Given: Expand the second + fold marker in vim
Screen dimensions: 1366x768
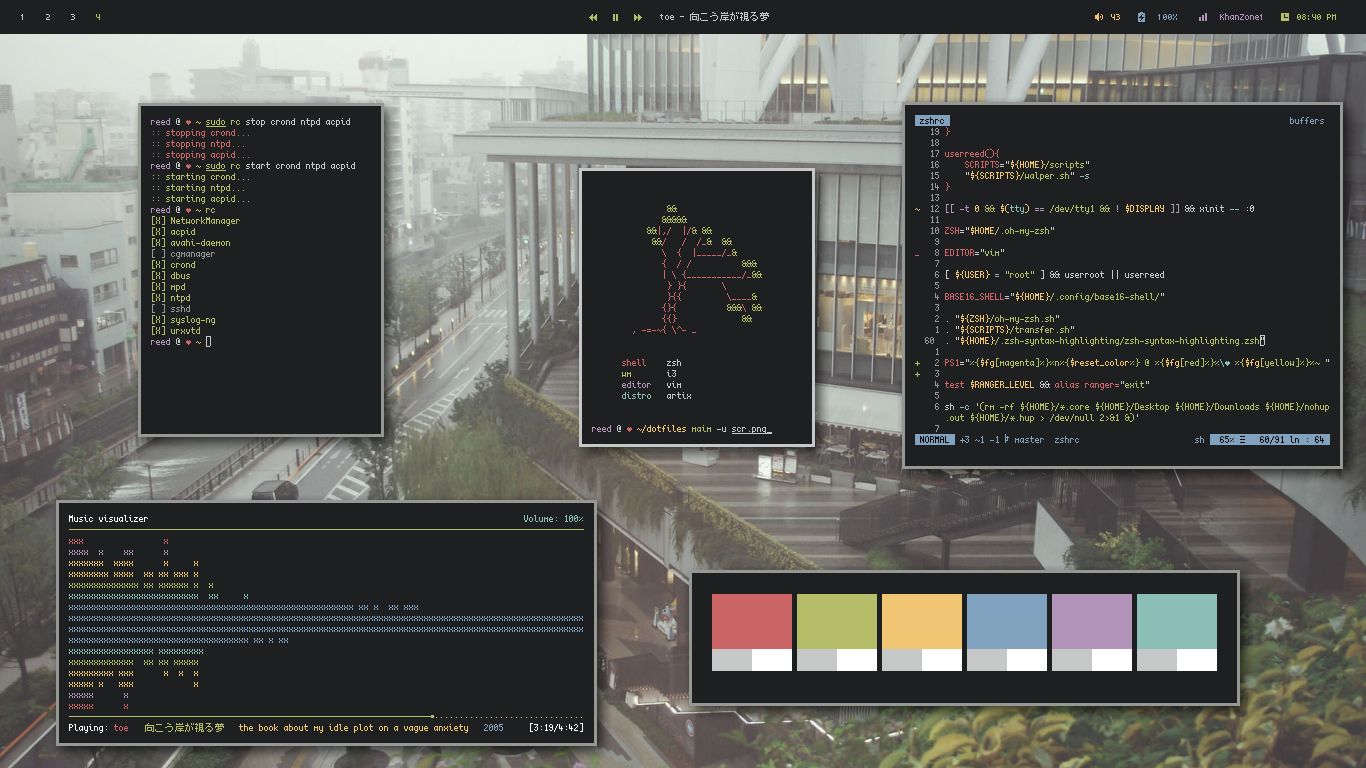Looking at the screenshot, I should coord(918,374).
